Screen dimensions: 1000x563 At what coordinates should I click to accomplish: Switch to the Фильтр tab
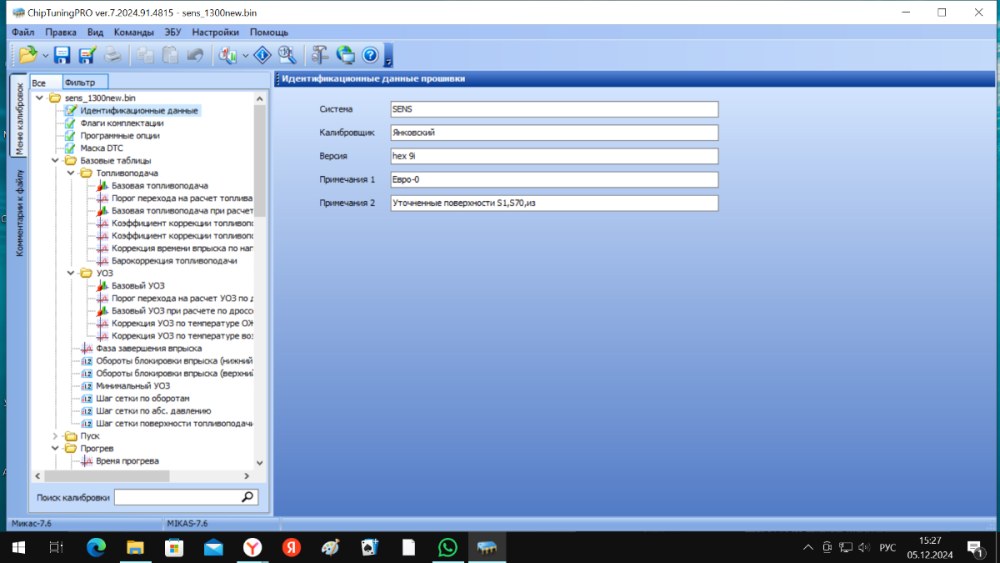pyautogui.click(x=85, y=82)
